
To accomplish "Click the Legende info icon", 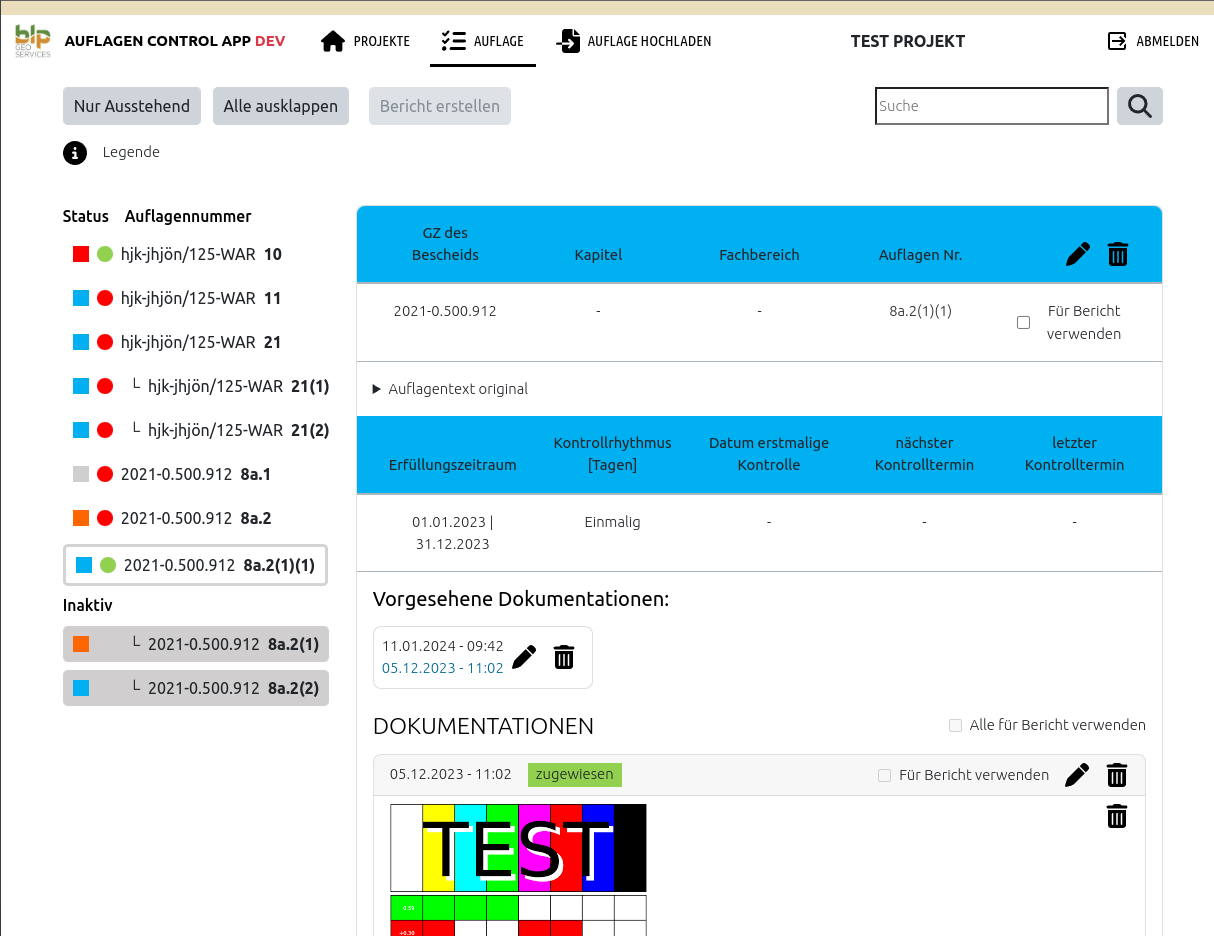I will (75, 153).
